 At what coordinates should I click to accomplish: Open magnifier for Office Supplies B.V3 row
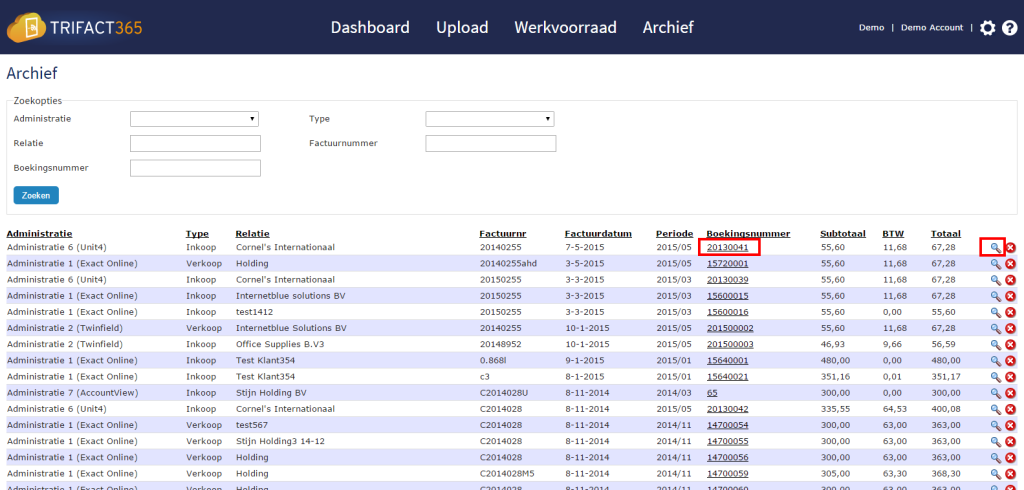995,344
